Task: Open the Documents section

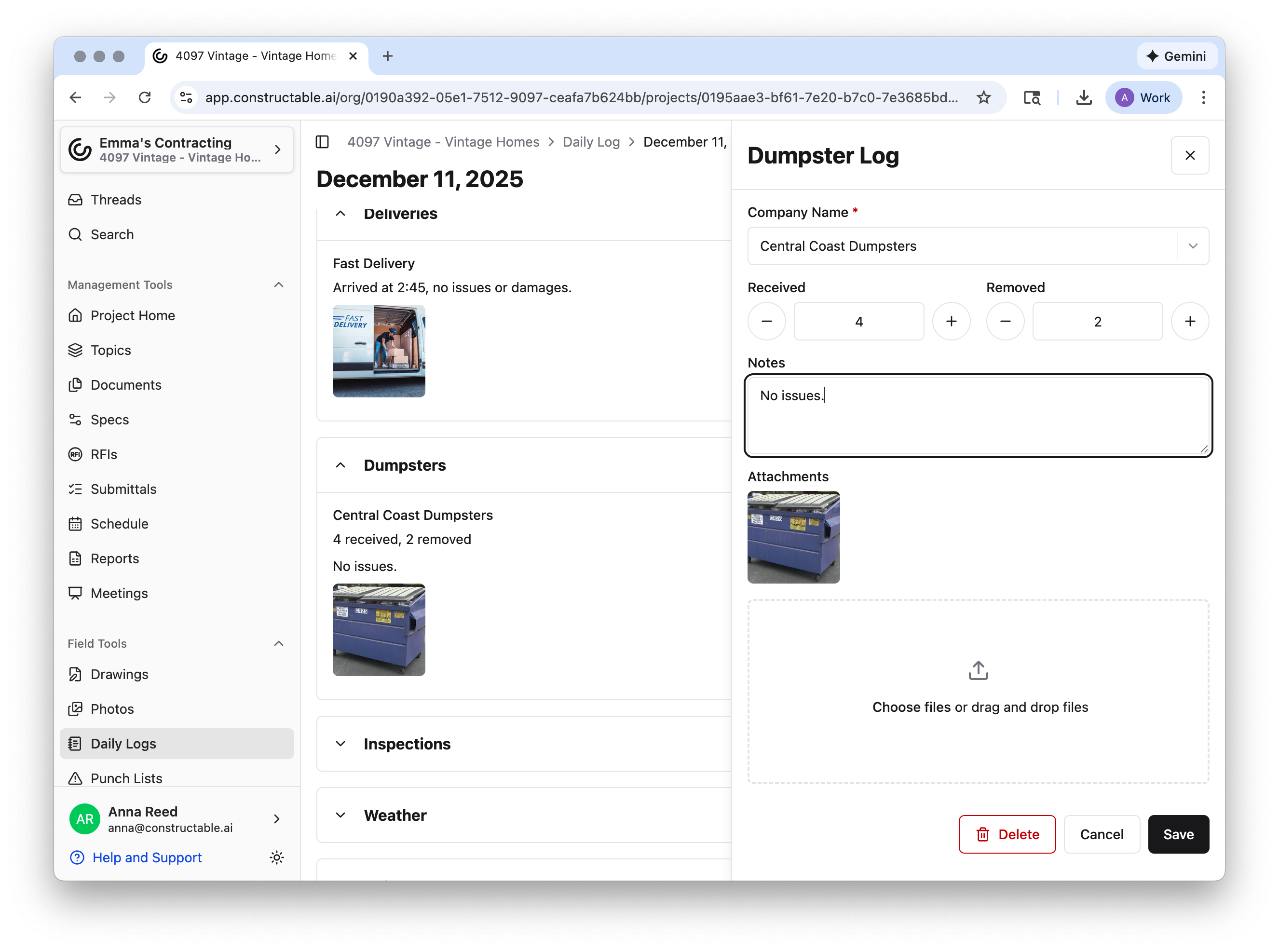Action: pyautogui.click(x=177, y=385)
